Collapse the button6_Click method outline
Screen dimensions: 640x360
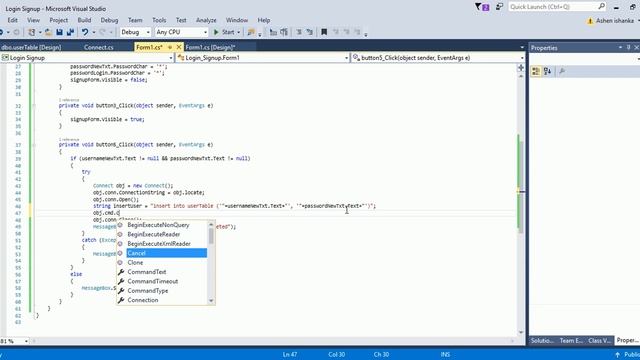(x=33, y=145)
